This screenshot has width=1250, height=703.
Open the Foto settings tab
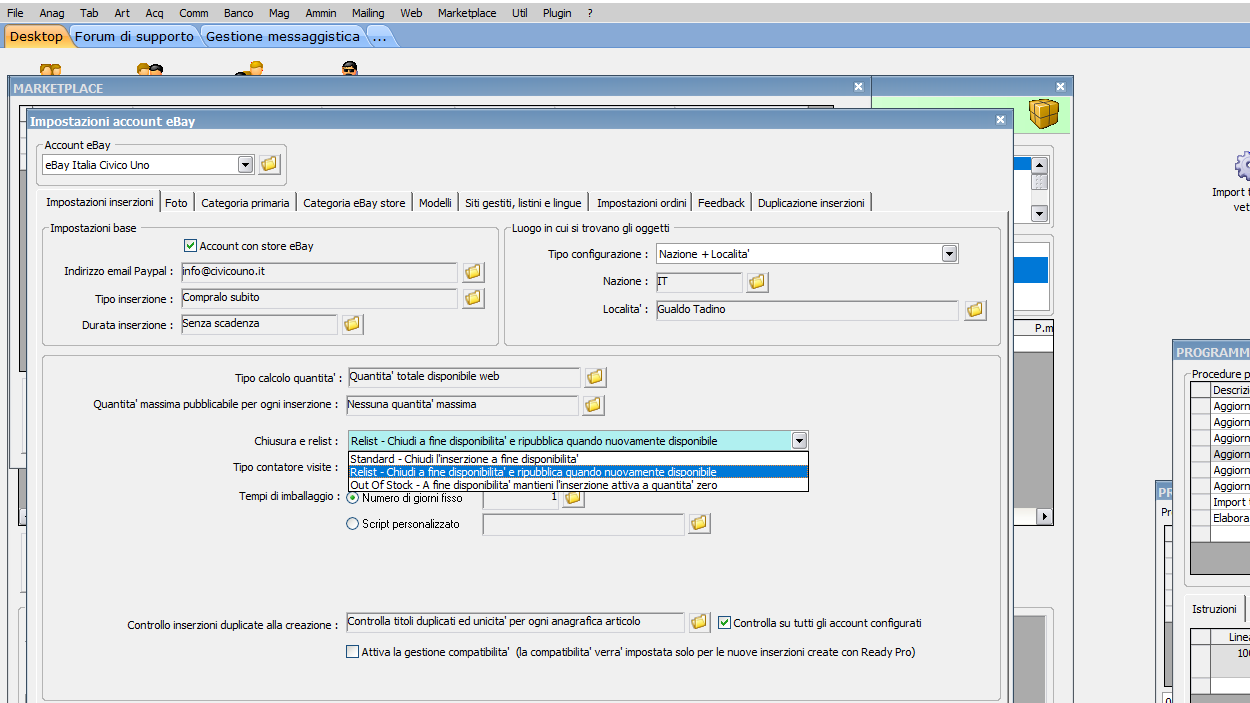[176, 203]
